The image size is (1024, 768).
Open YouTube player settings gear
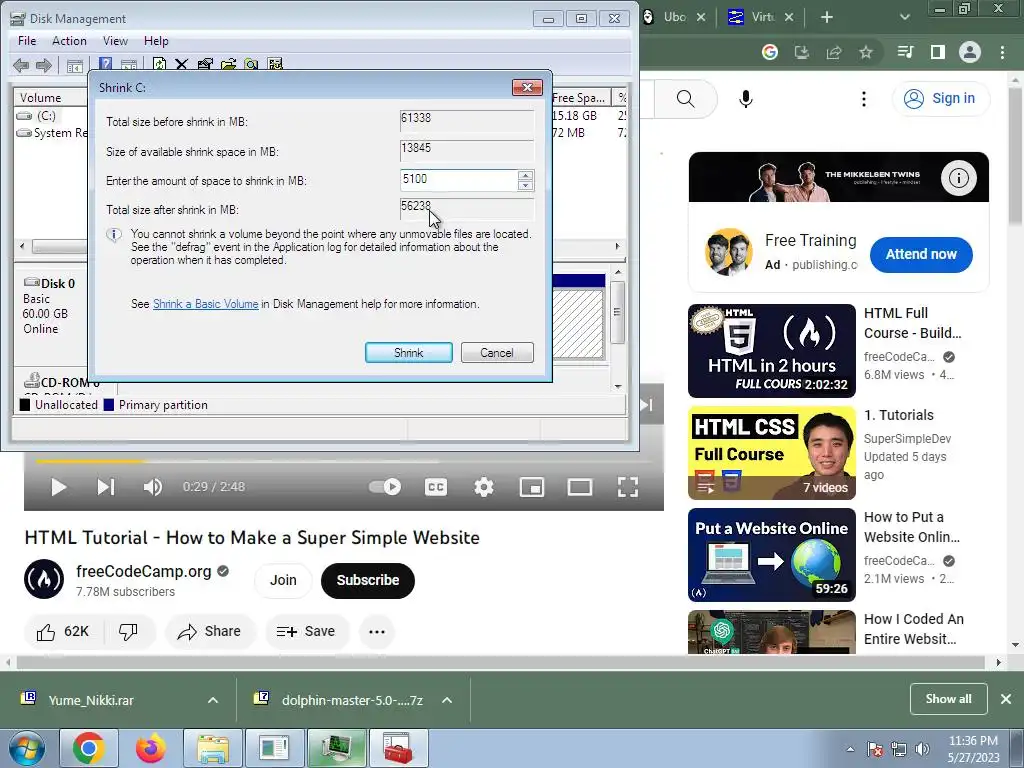pos(484,487)
